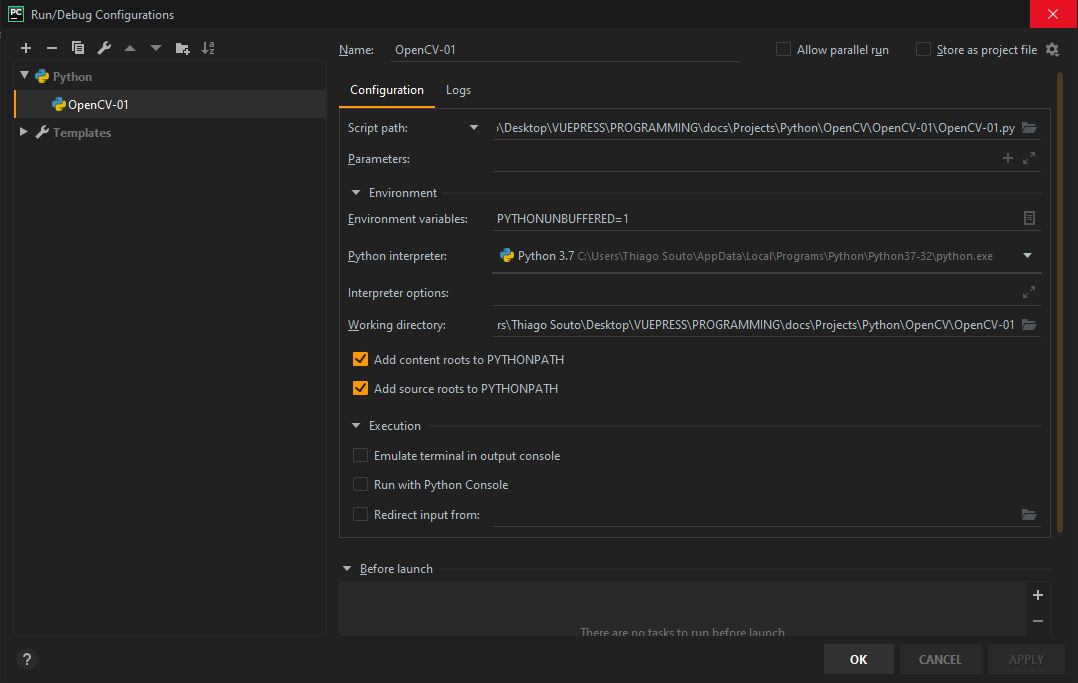Image resolution: width=1078 pixels, height=683 pixels.
Task: Collapse the Before launch section
Action: (x=347, y=569)
